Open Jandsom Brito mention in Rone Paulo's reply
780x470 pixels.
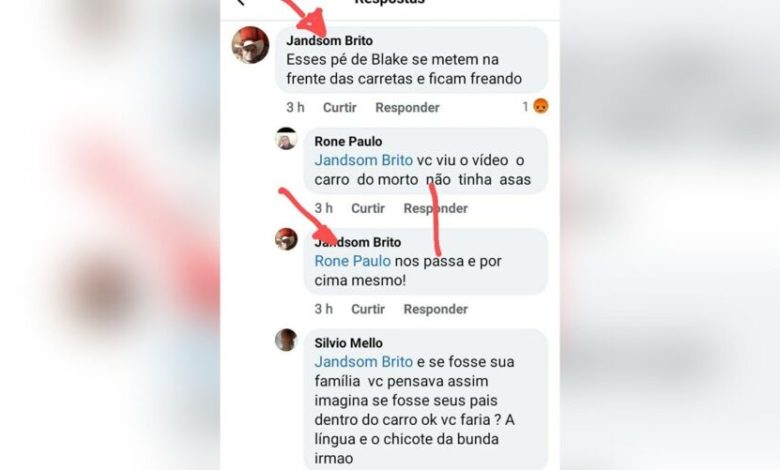click(x=364, y=161)
